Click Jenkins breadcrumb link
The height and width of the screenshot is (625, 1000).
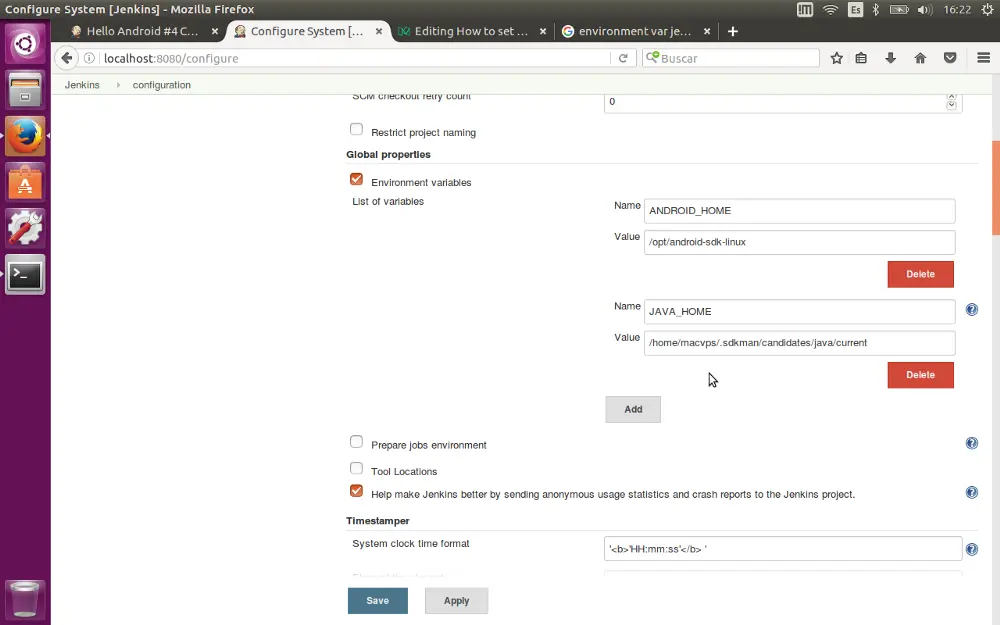(82, 85)
